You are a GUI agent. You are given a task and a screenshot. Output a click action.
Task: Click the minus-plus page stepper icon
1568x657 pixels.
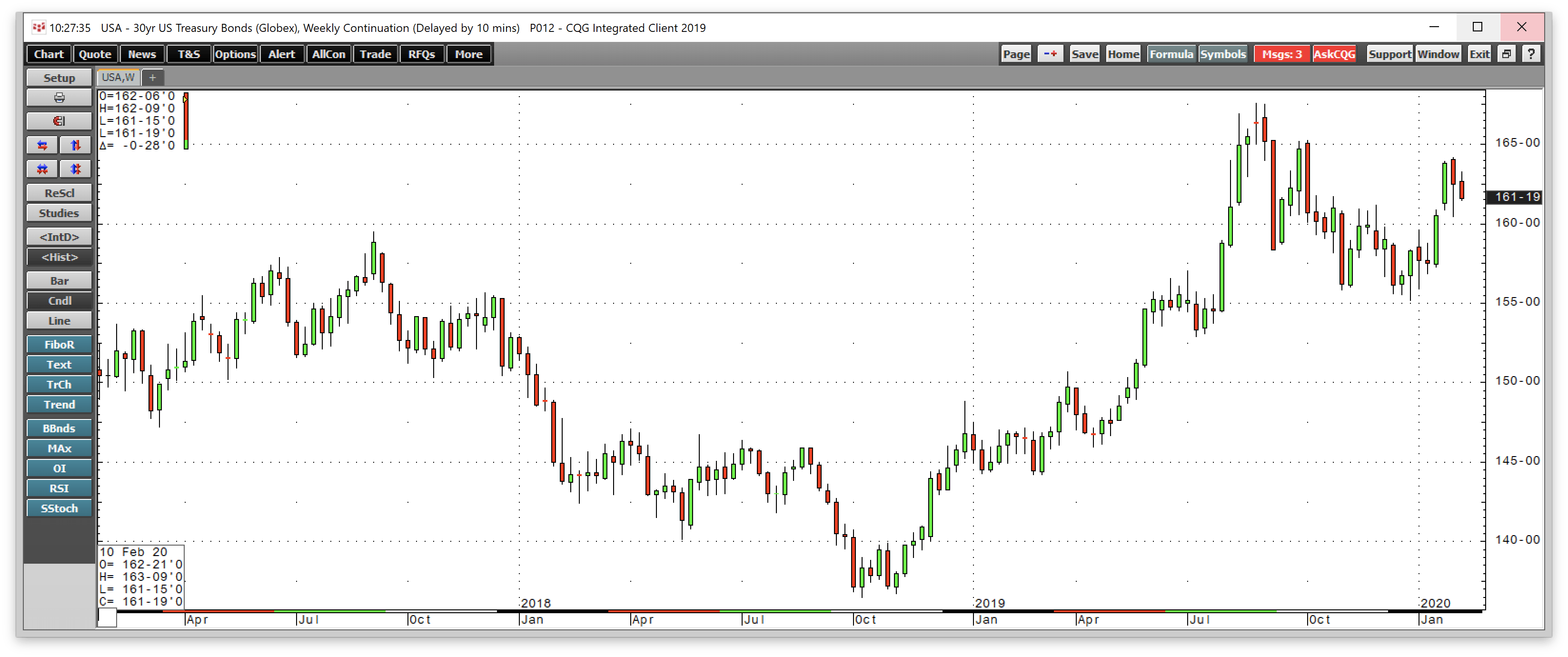1050,54
